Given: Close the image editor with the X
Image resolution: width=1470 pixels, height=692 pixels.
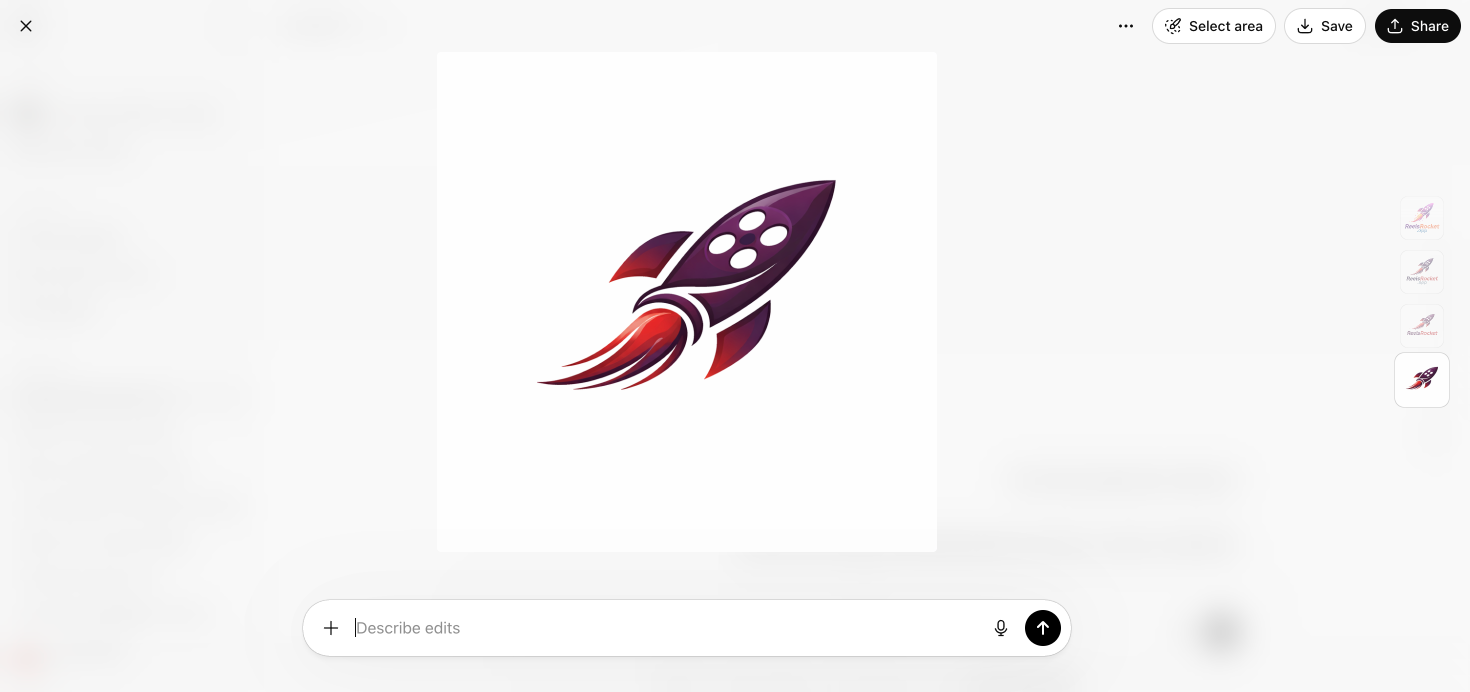Looking at the screenshot, I should coord(26,26).
